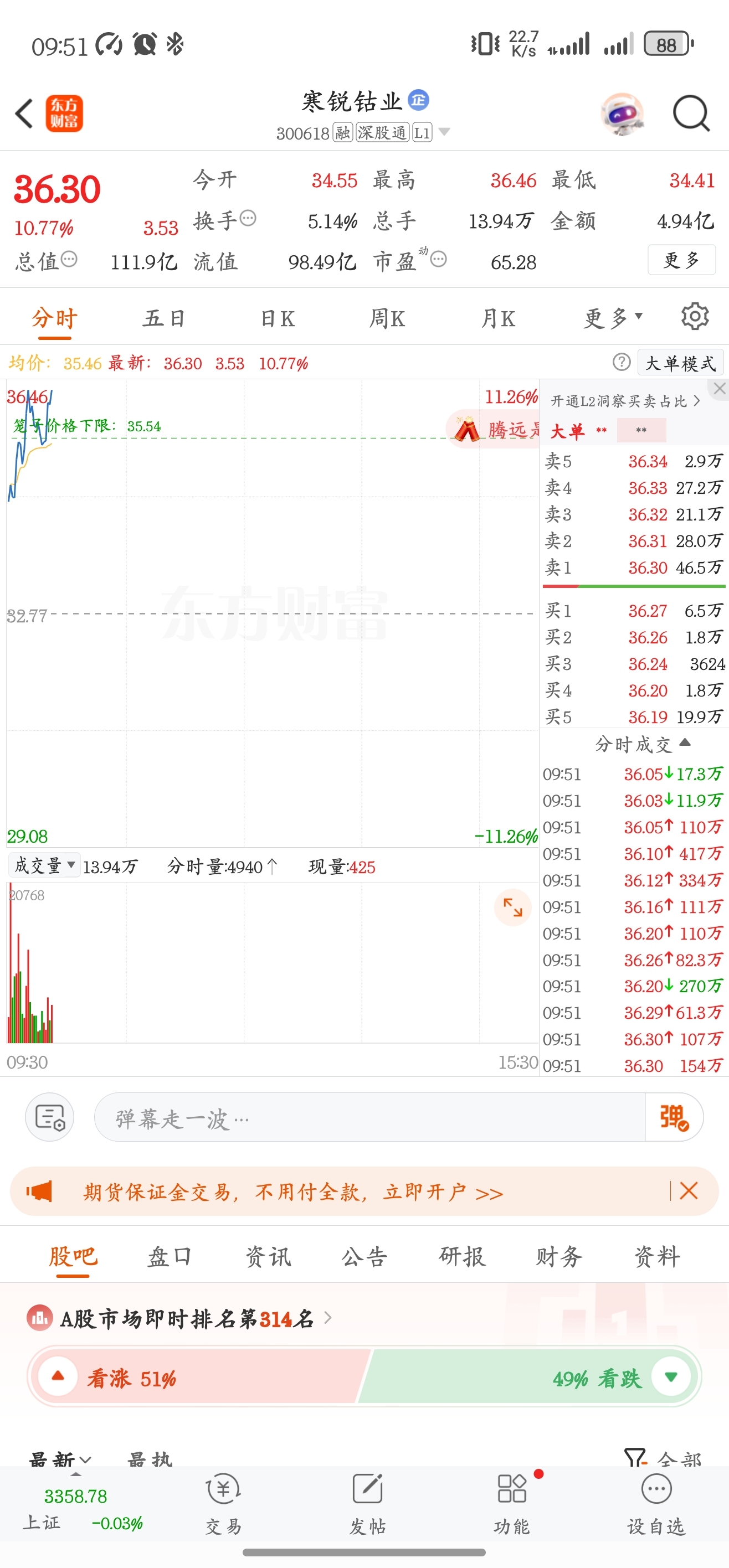Tap the 笼子价格下限 35.54 label

coord(87,425)
